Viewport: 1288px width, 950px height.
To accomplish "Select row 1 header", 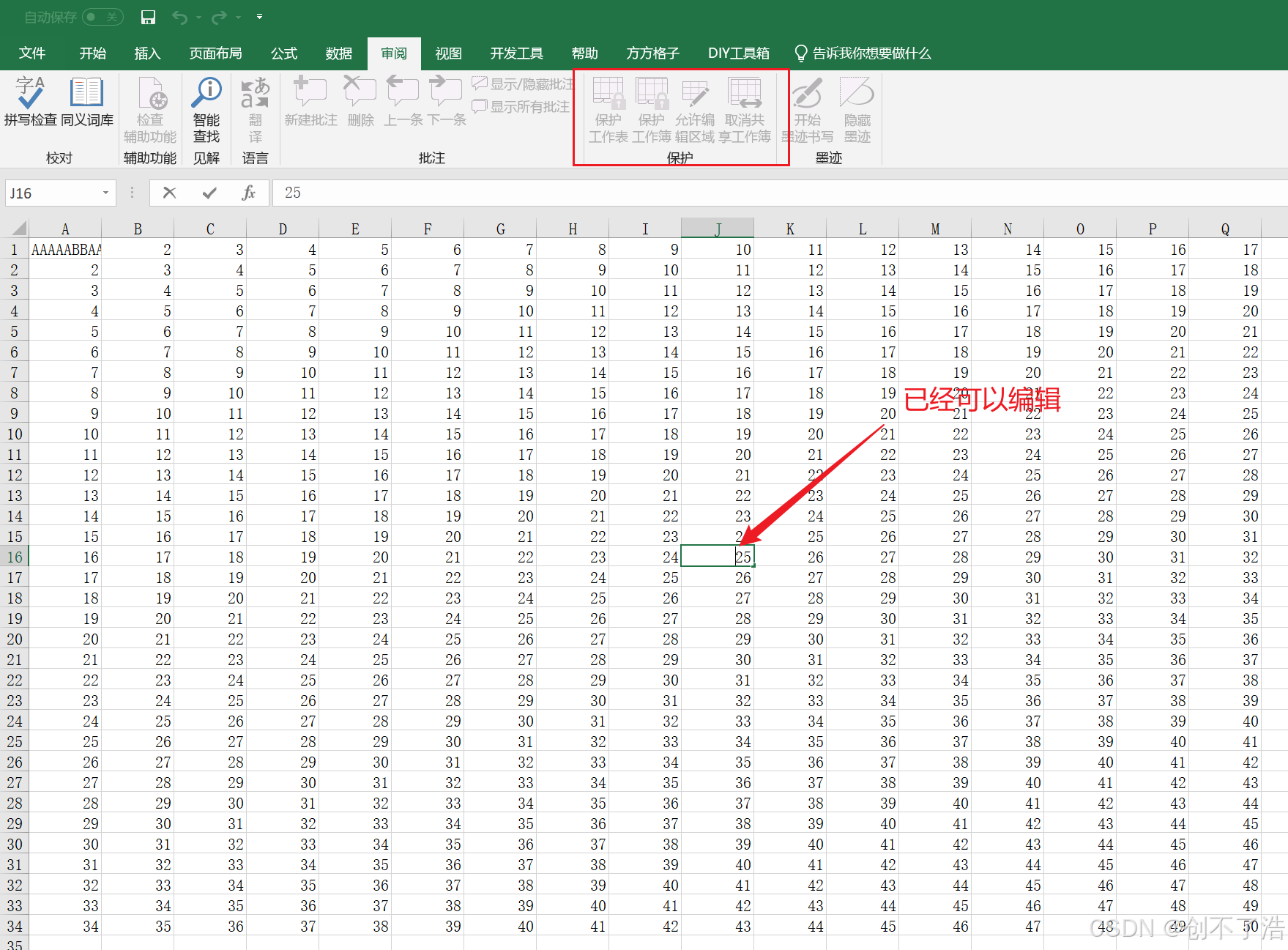I will click(15, 249).
